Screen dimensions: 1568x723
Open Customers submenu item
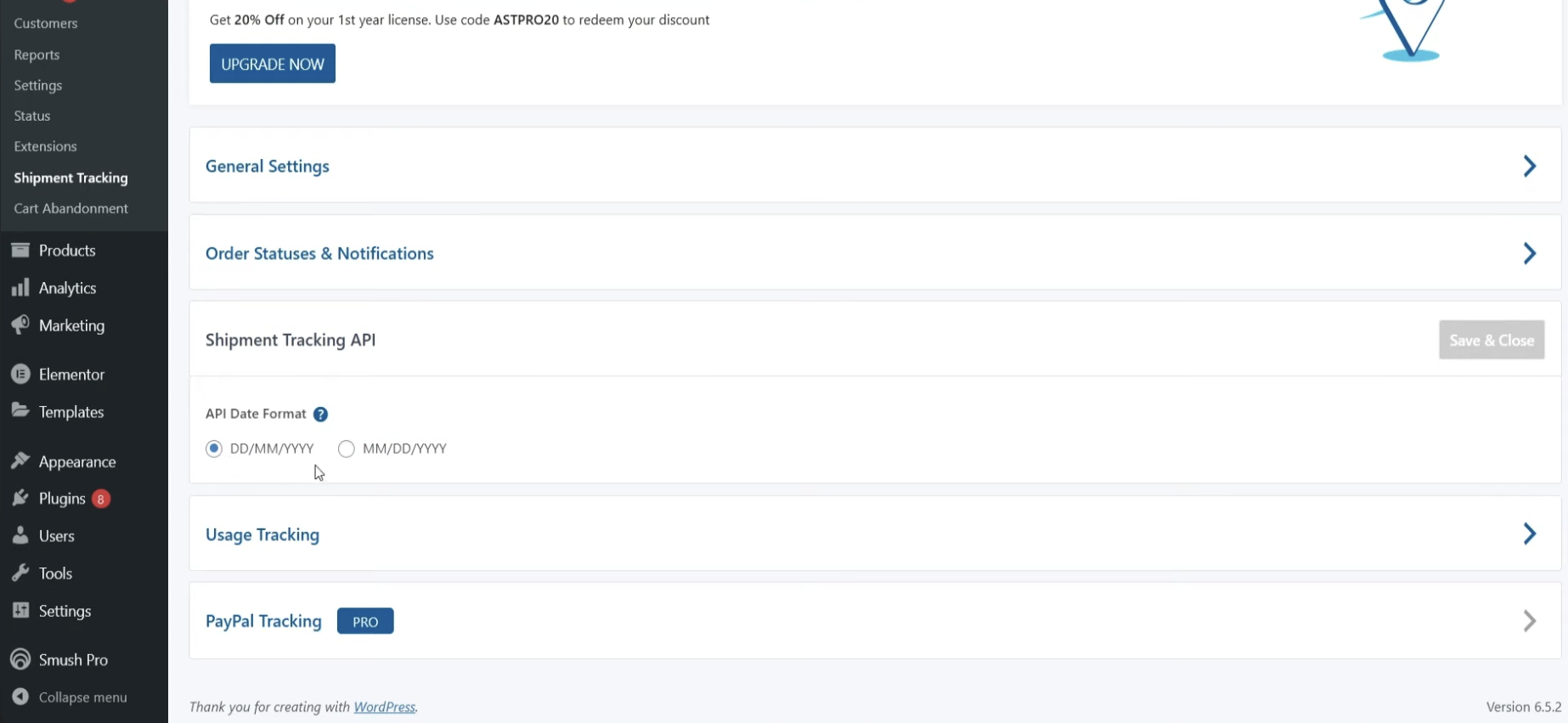tap(46, 23)
